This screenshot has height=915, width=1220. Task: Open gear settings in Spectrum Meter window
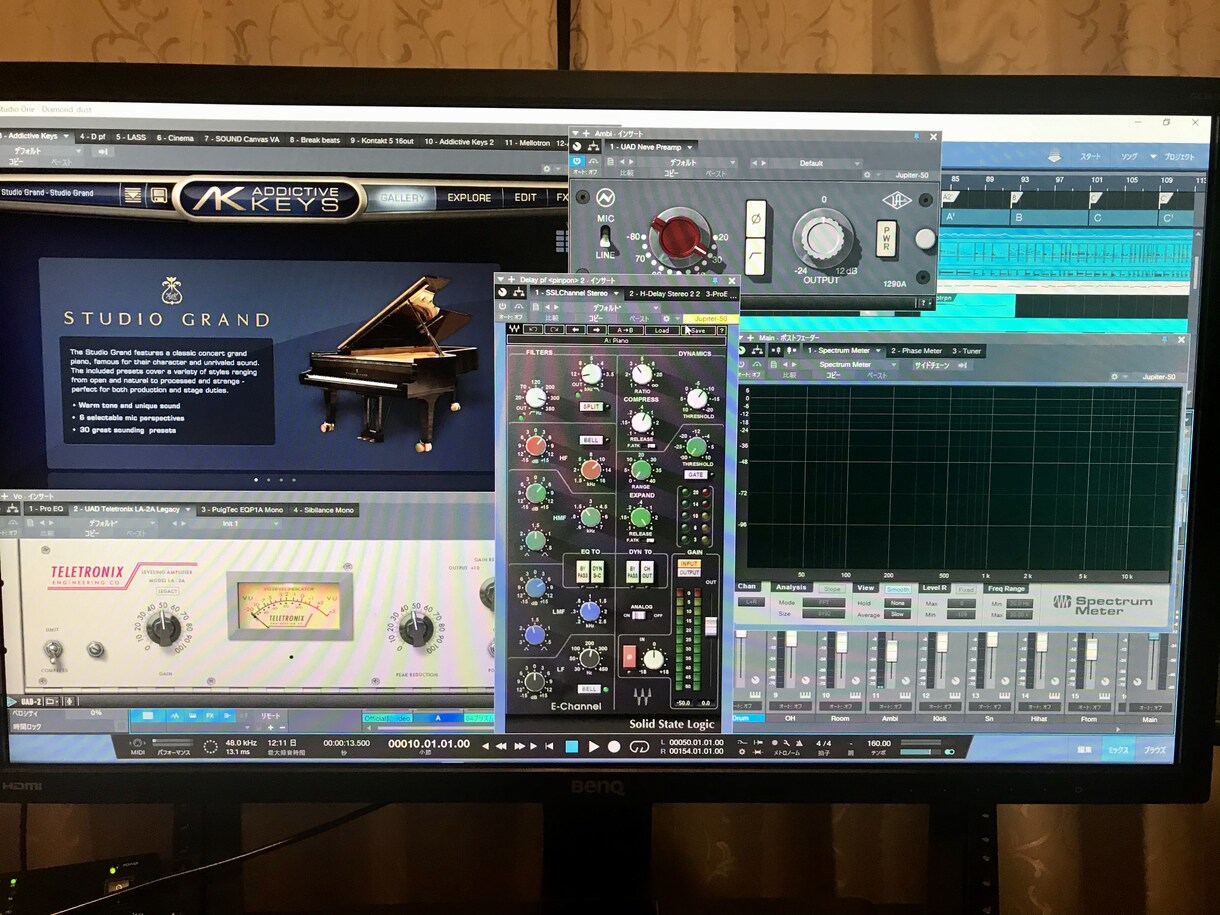click(1115, 376)
